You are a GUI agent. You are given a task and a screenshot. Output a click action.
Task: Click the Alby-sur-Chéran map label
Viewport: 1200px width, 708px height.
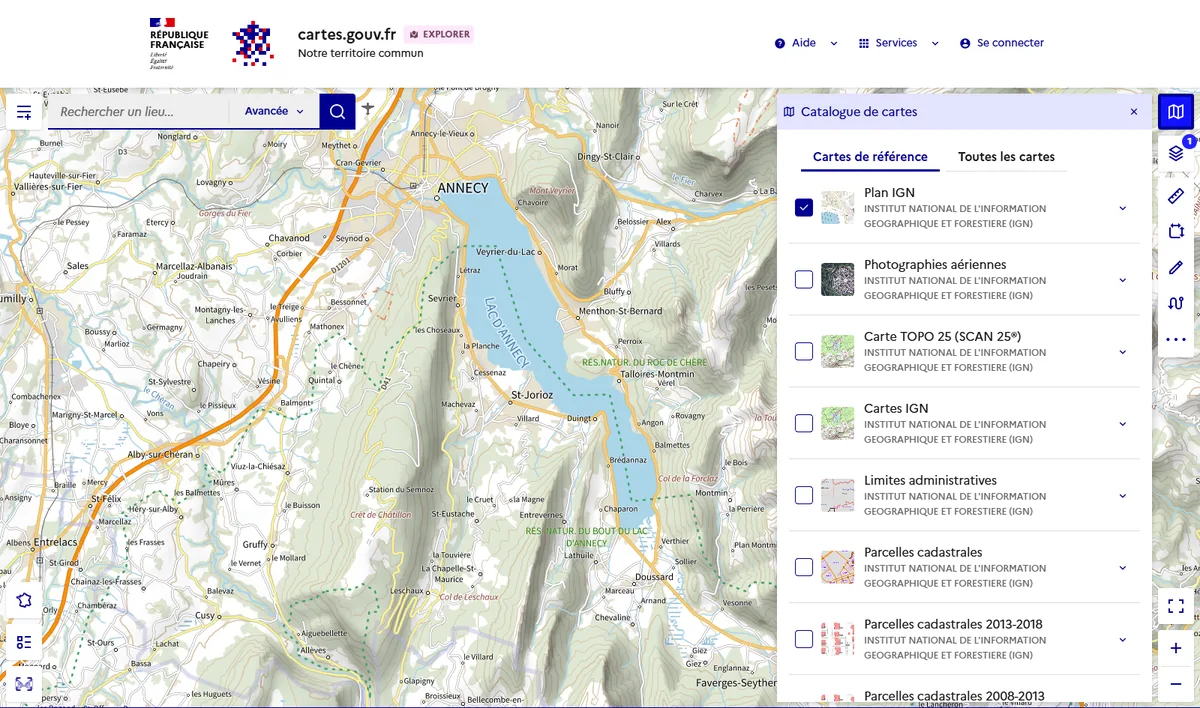[x=162, y=454]
